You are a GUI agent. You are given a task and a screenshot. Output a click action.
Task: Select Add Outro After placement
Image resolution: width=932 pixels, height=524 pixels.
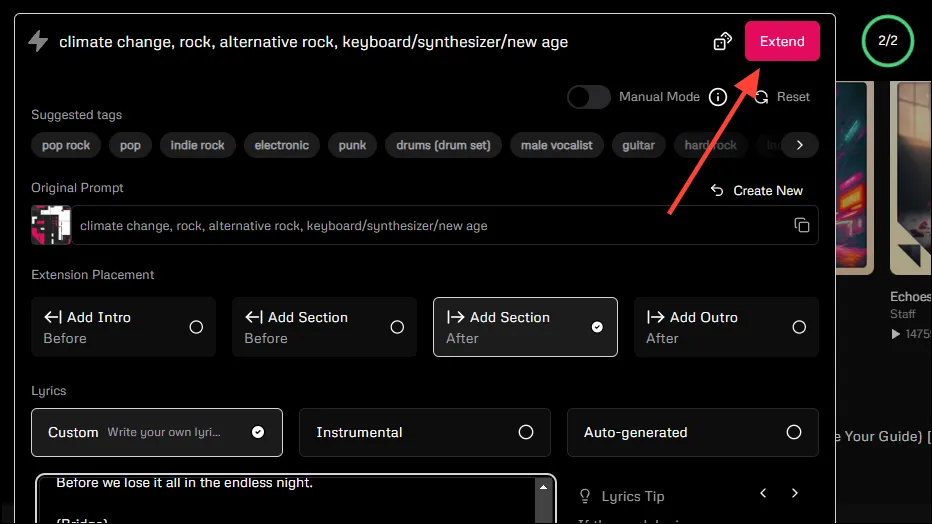pos(726,327)
